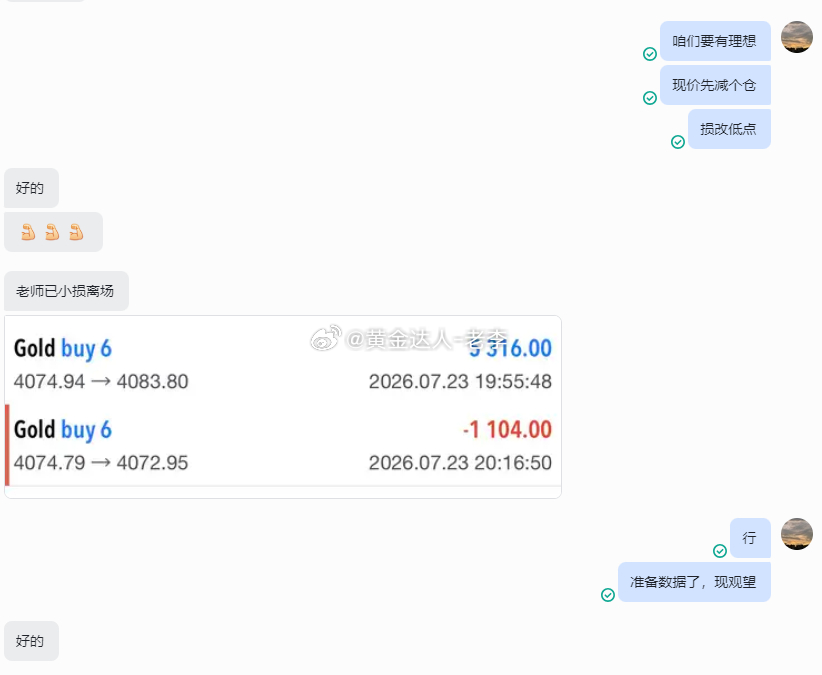Viewport: 822px width, 675px height.
Task: Click the first flexed-arm emoji
Action: [28, 232]
